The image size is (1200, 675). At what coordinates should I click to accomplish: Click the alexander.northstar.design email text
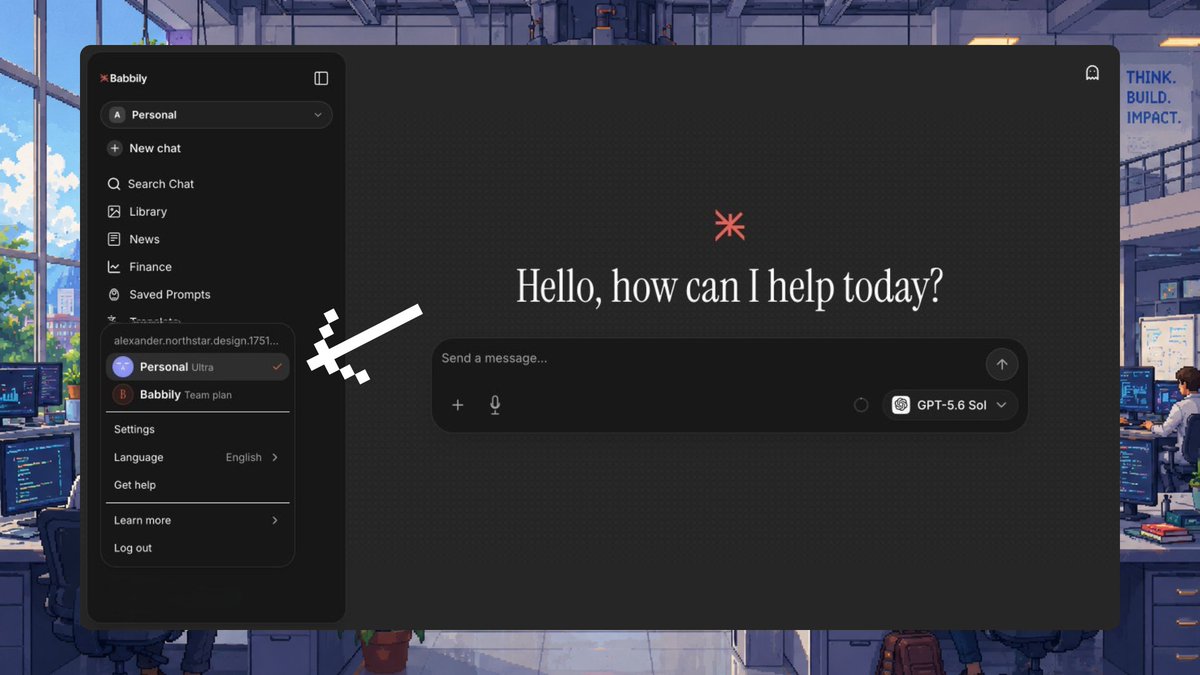196,341
